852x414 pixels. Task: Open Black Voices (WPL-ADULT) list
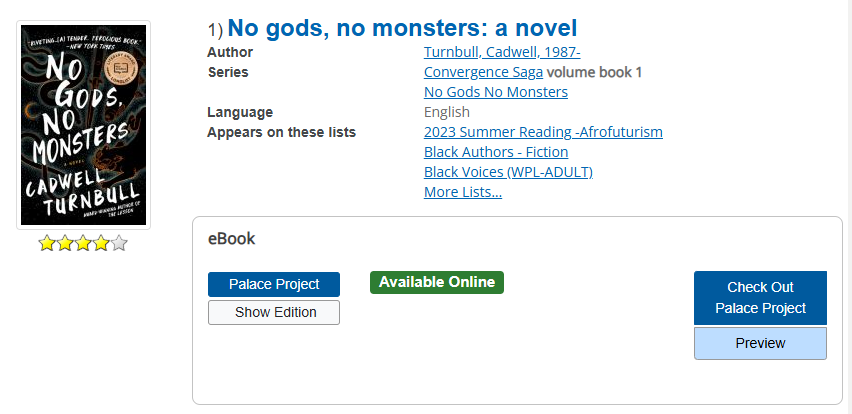click(x=508, y=172)
